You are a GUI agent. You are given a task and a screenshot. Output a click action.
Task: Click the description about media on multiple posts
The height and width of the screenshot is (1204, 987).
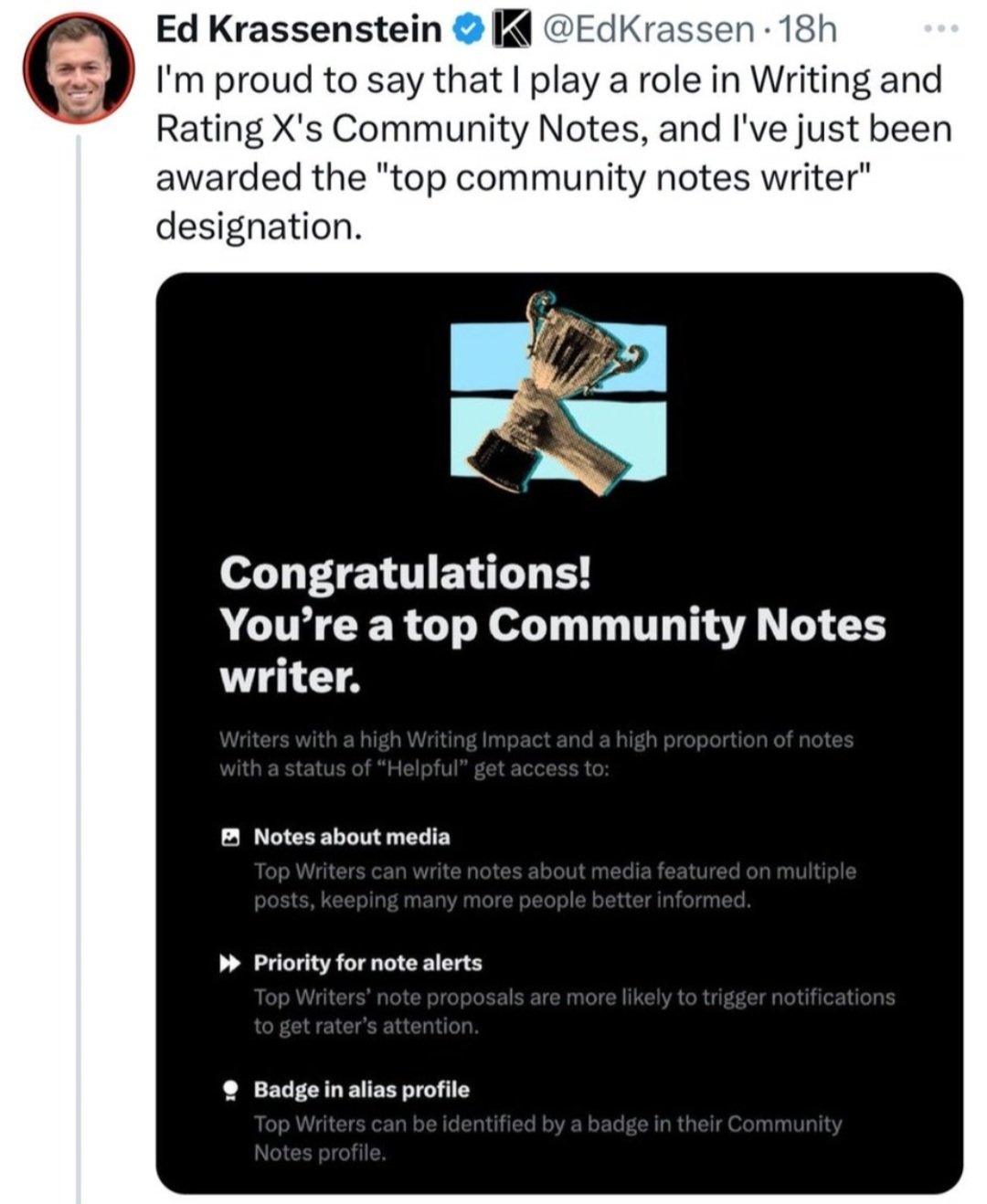pyautogui.click(x=555, y=885)
